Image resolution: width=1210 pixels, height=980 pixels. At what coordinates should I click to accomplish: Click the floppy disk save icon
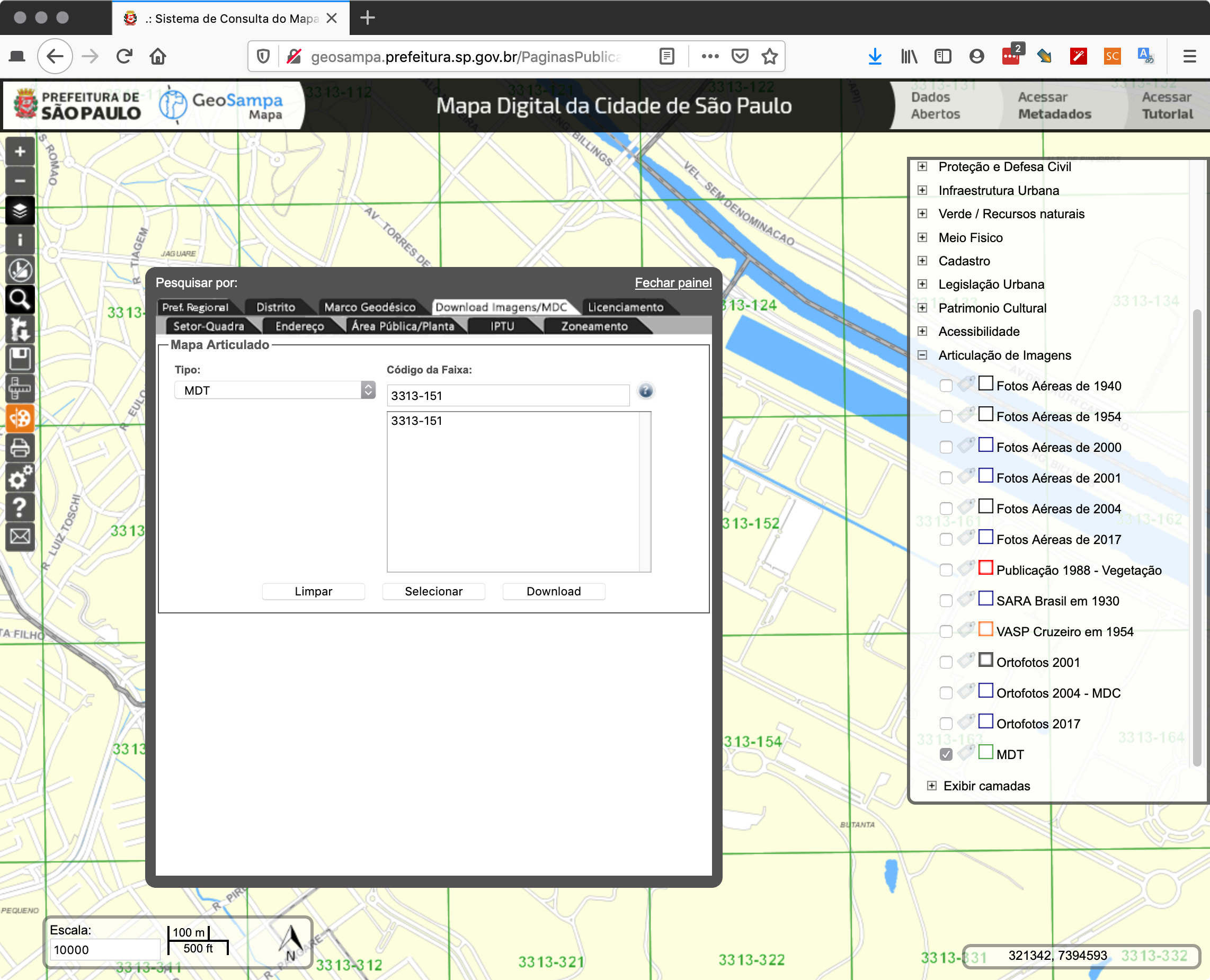(20, 359)
